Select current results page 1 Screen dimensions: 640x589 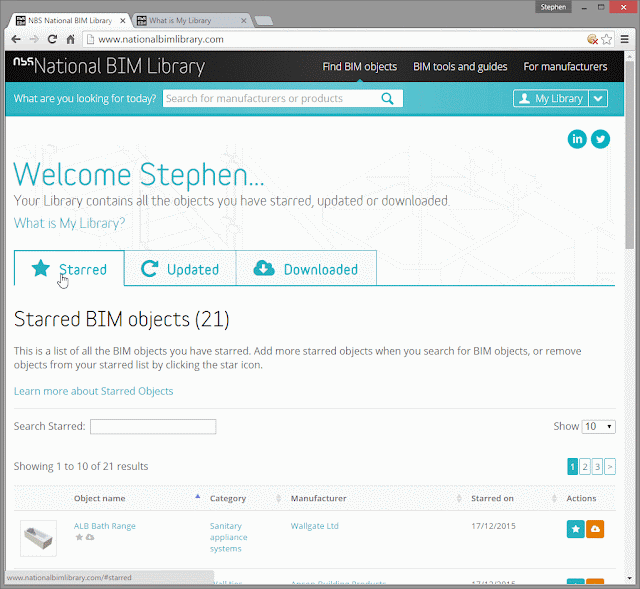pos(572,467)
